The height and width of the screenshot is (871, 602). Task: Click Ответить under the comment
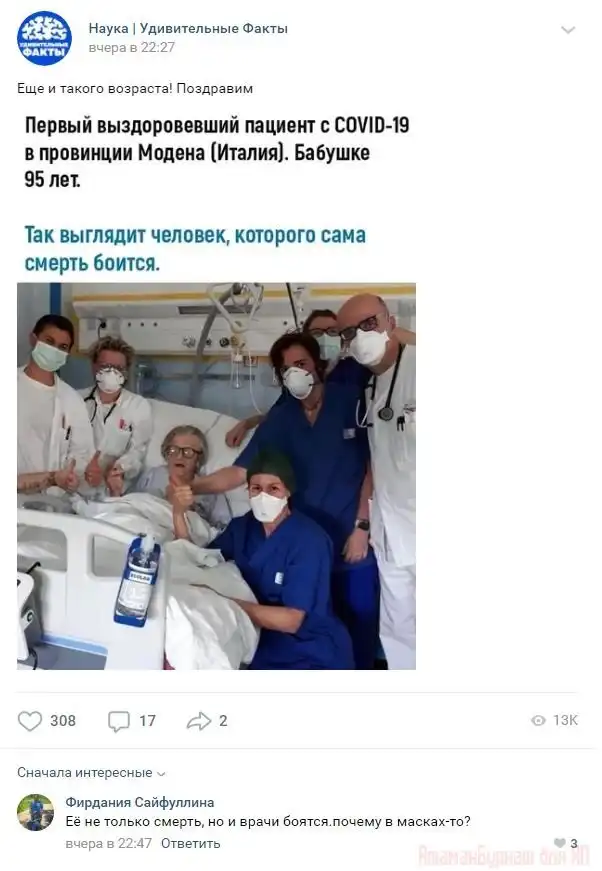pos(190,843)
